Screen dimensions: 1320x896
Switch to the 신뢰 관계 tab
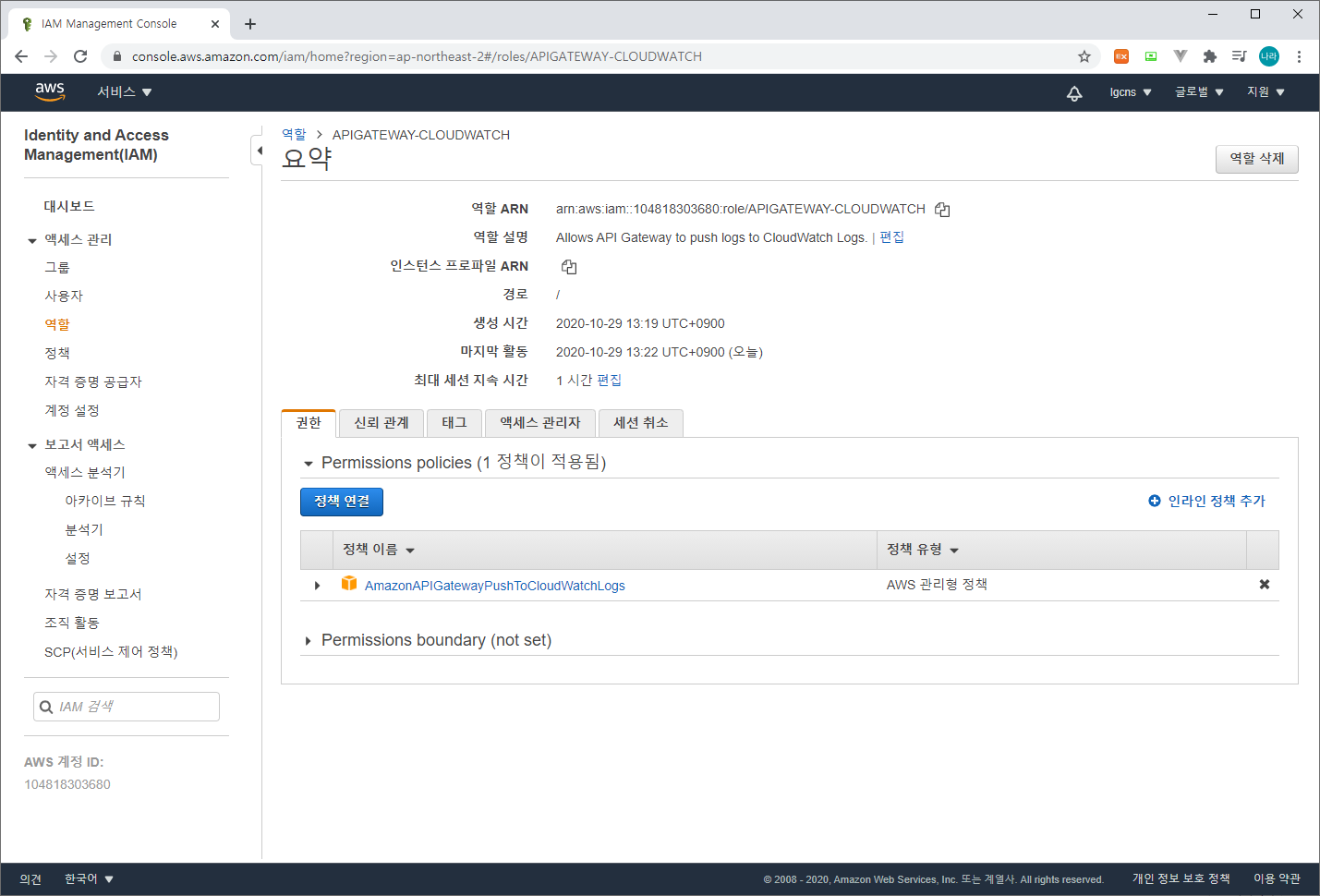click(x=381, y=423)
